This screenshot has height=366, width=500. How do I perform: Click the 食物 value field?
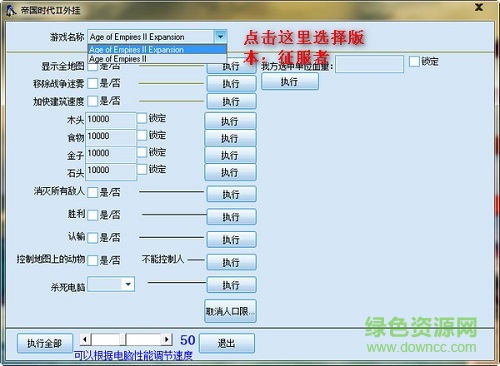pyautogui.click(x=111, y=137)
